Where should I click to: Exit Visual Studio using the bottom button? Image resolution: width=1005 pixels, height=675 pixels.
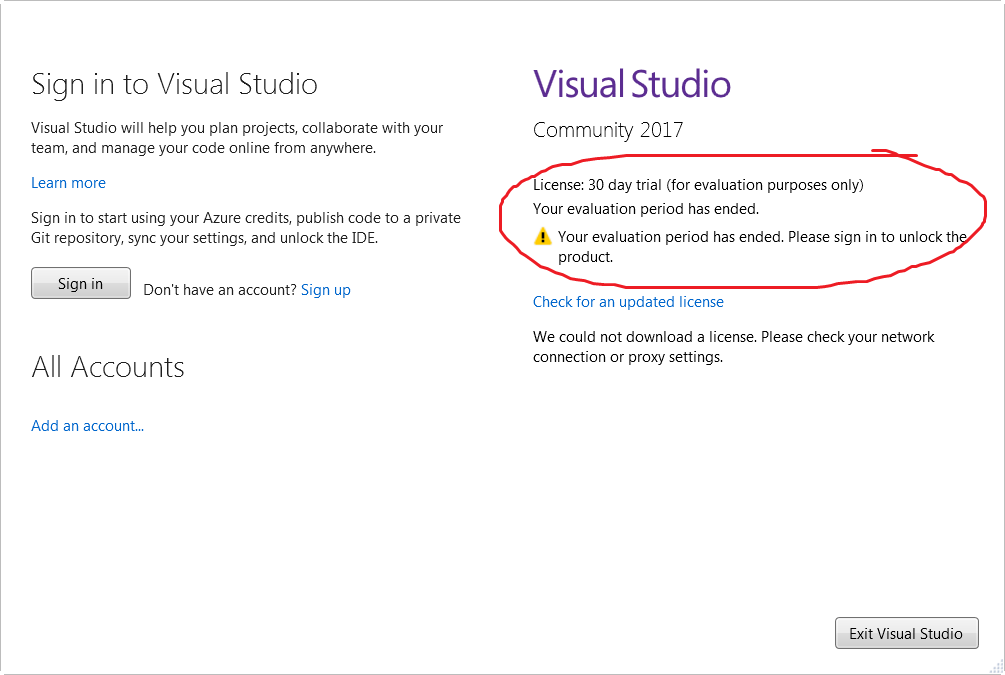906,633
